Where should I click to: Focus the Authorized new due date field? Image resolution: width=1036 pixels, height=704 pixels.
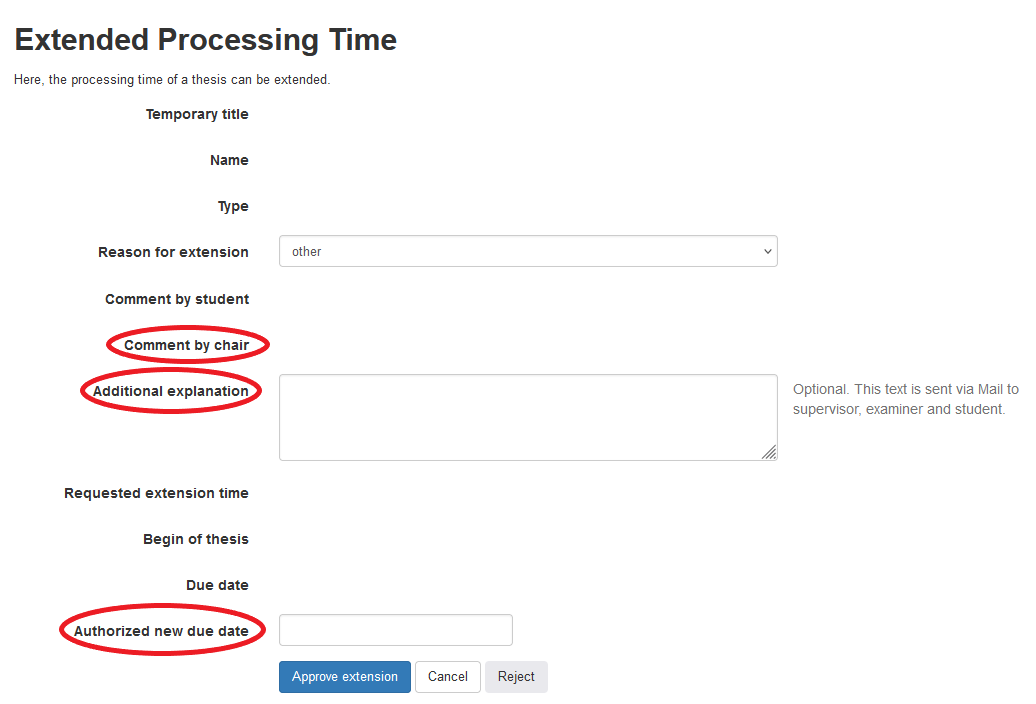(x=395, y=630)
